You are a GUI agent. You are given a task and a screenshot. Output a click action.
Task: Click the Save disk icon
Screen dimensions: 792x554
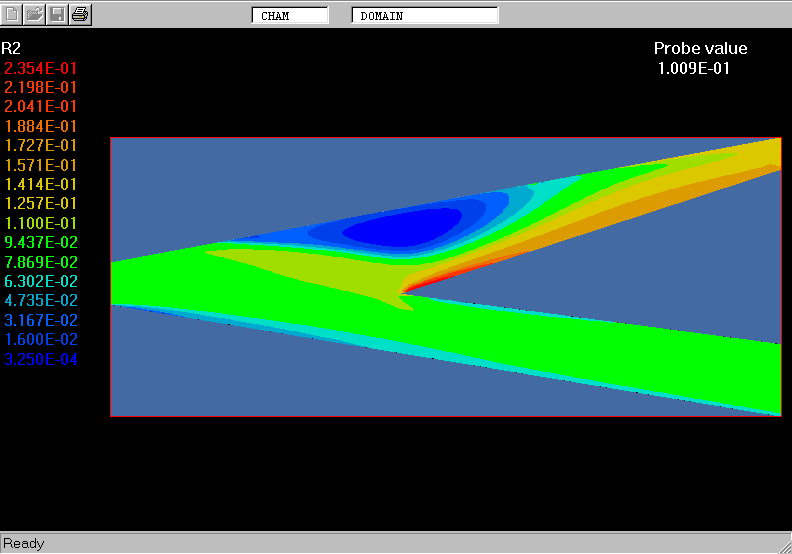pyautogui.click(x=58, y=14)
